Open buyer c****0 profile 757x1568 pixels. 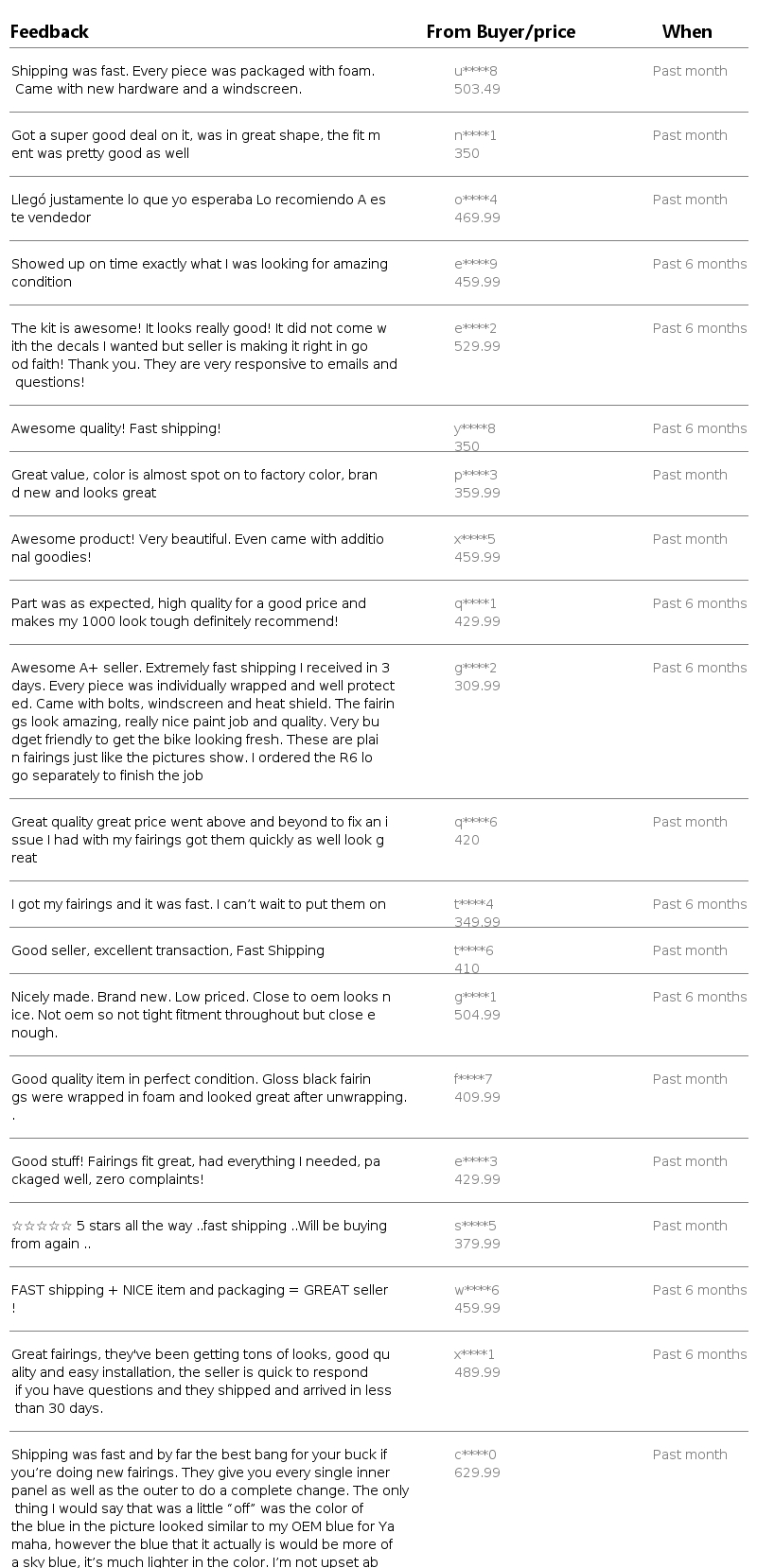[475, 1455]
